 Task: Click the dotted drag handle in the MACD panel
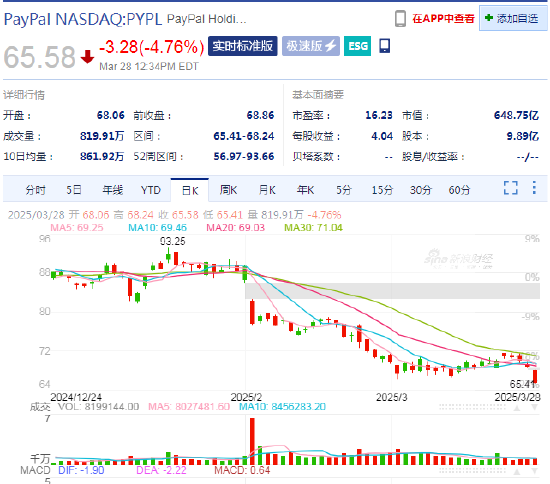(472, 471)
